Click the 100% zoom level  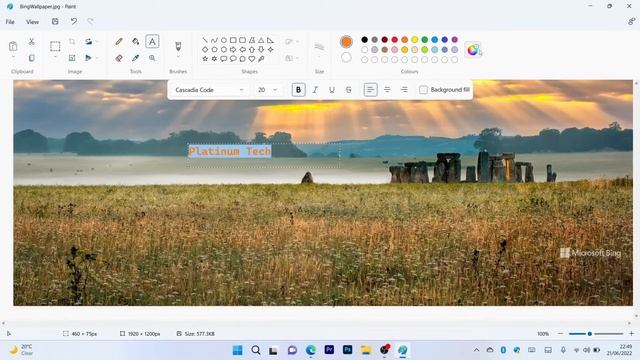(543, 334)
